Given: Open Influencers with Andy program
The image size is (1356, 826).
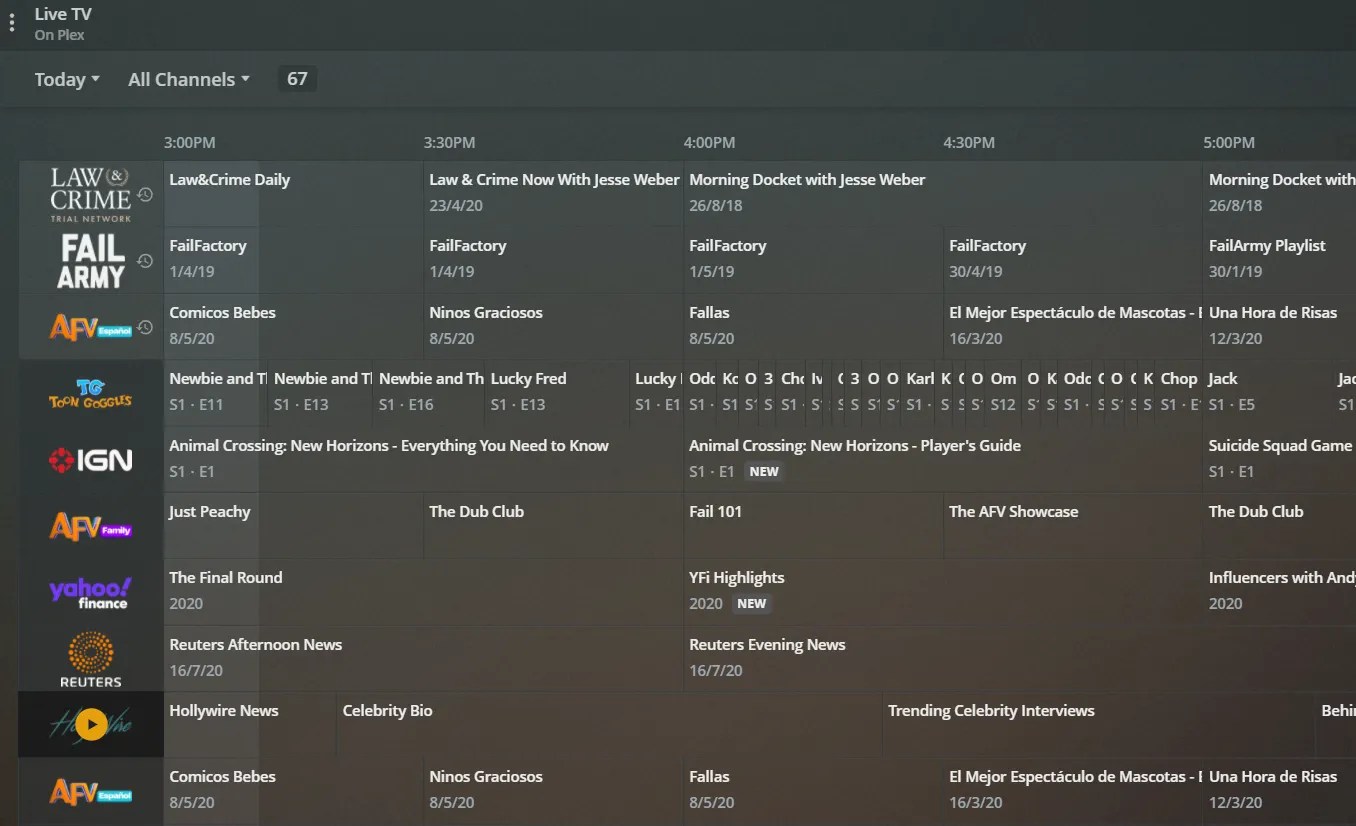Looking at the screenshot, I should tap(1280, 592).
